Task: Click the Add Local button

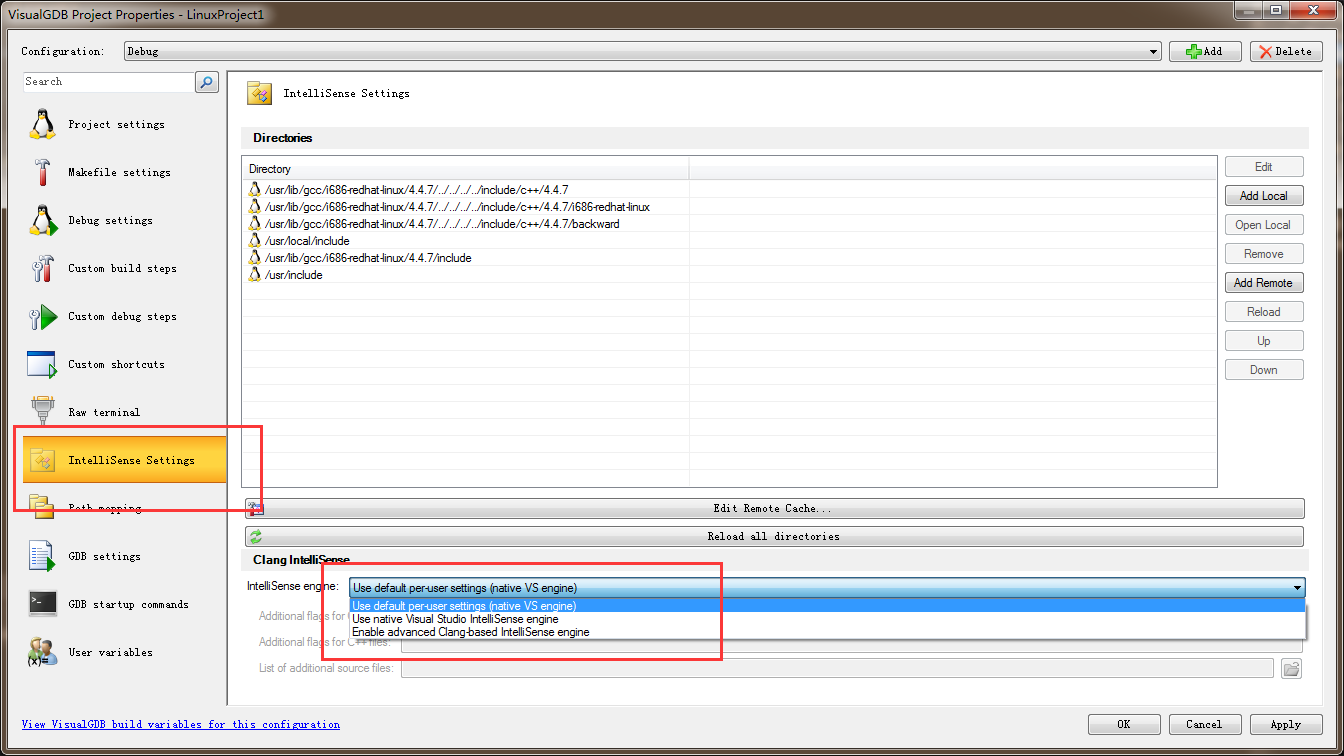Action: (1264, 196)
